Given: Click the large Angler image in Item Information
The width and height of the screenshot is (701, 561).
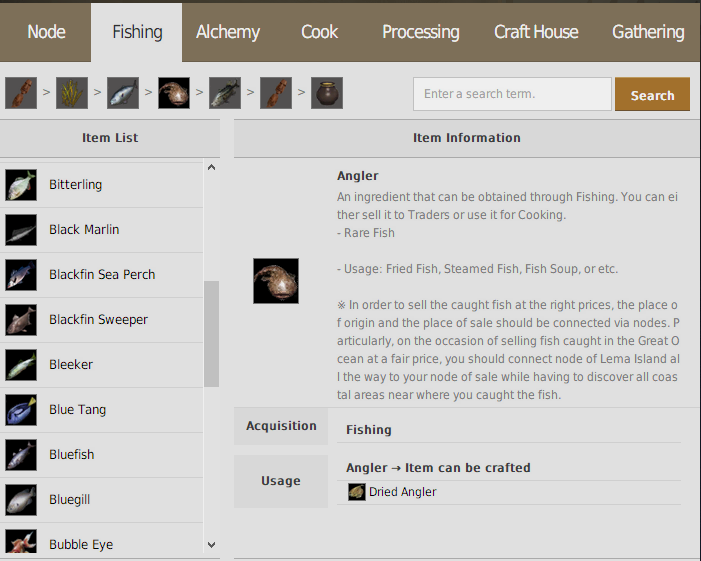Looking at the screenshot, I should pos(276,281).
